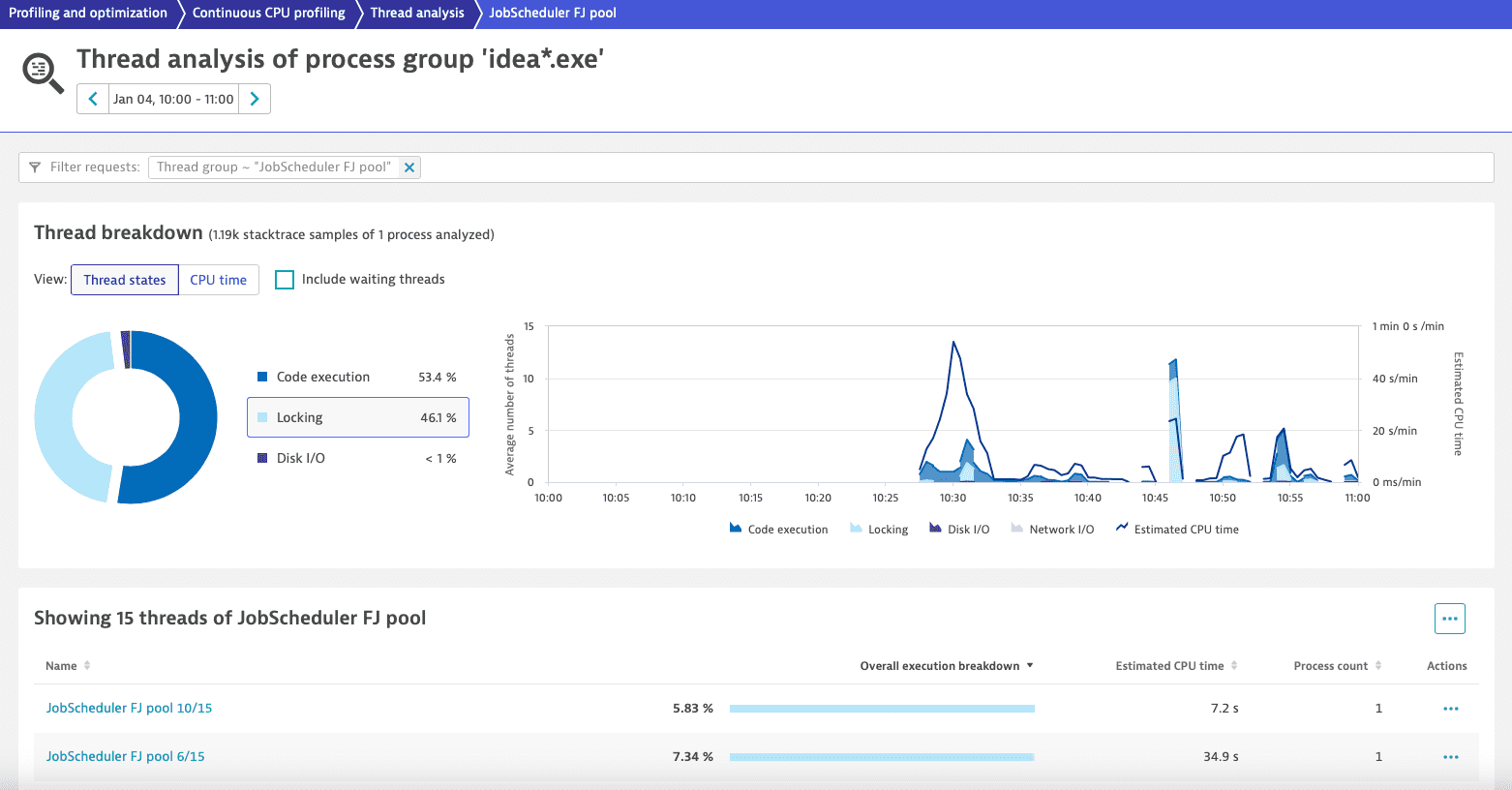Open the thread list options ellipsis button
1512x790 pixels.
pos(1449,619)
